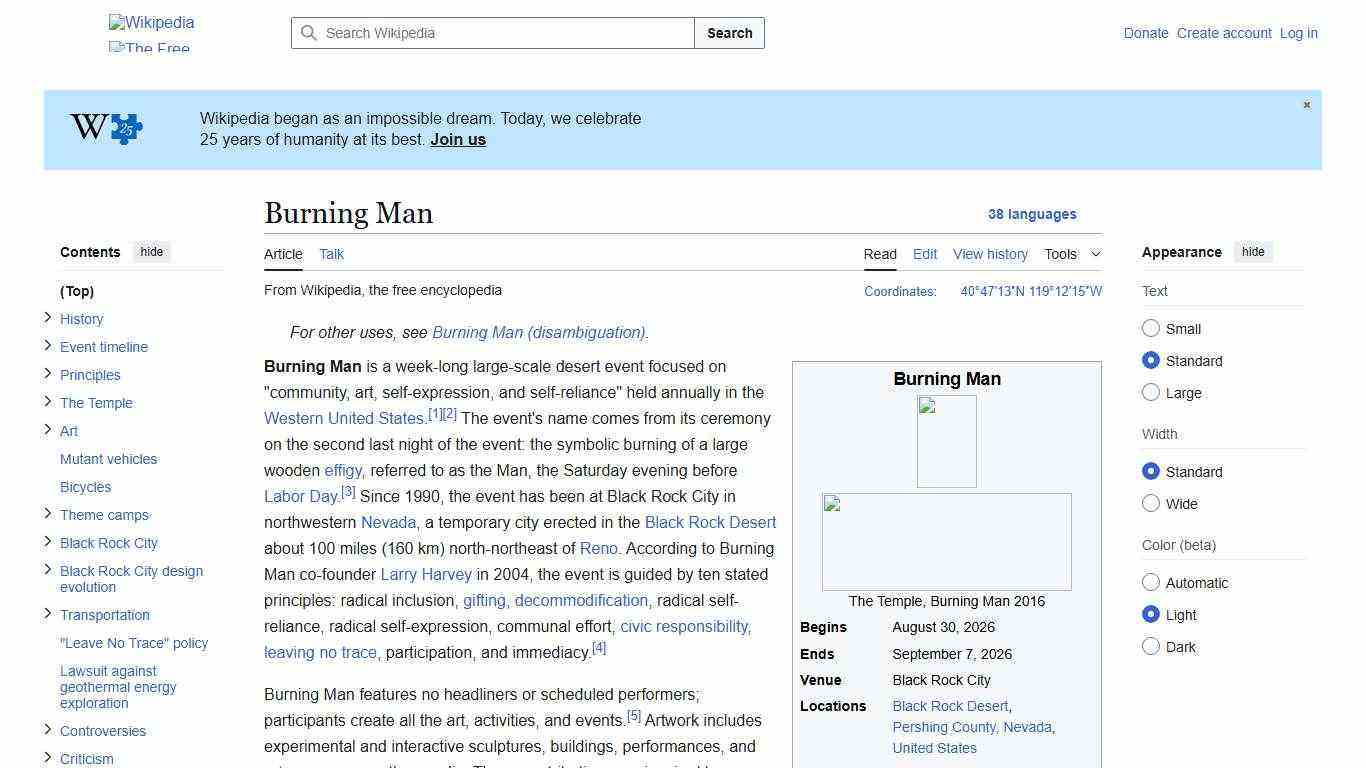
Task: Enable Dark color scheme
Action: point(1151,647)
